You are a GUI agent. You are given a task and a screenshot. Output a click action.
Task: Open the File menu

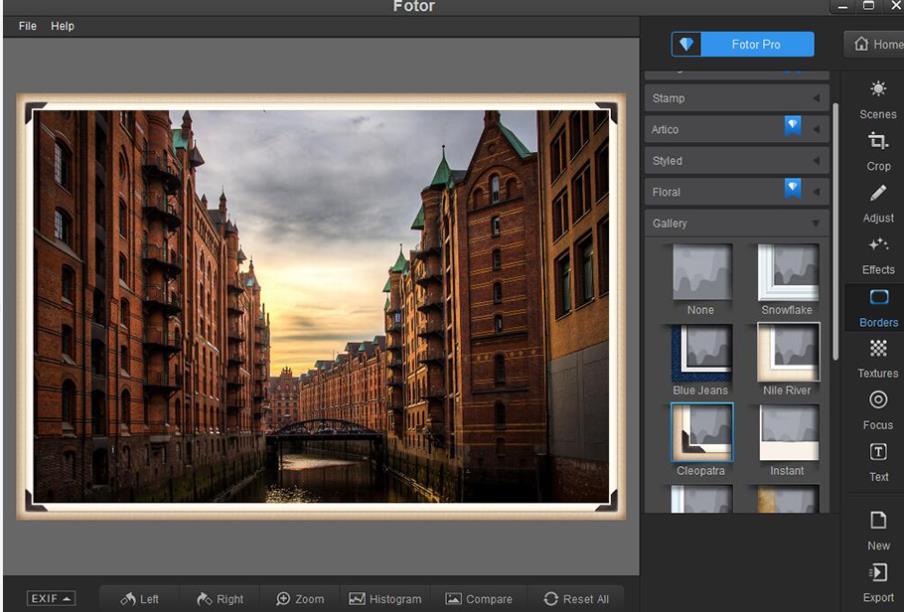(x=27, y=26)
